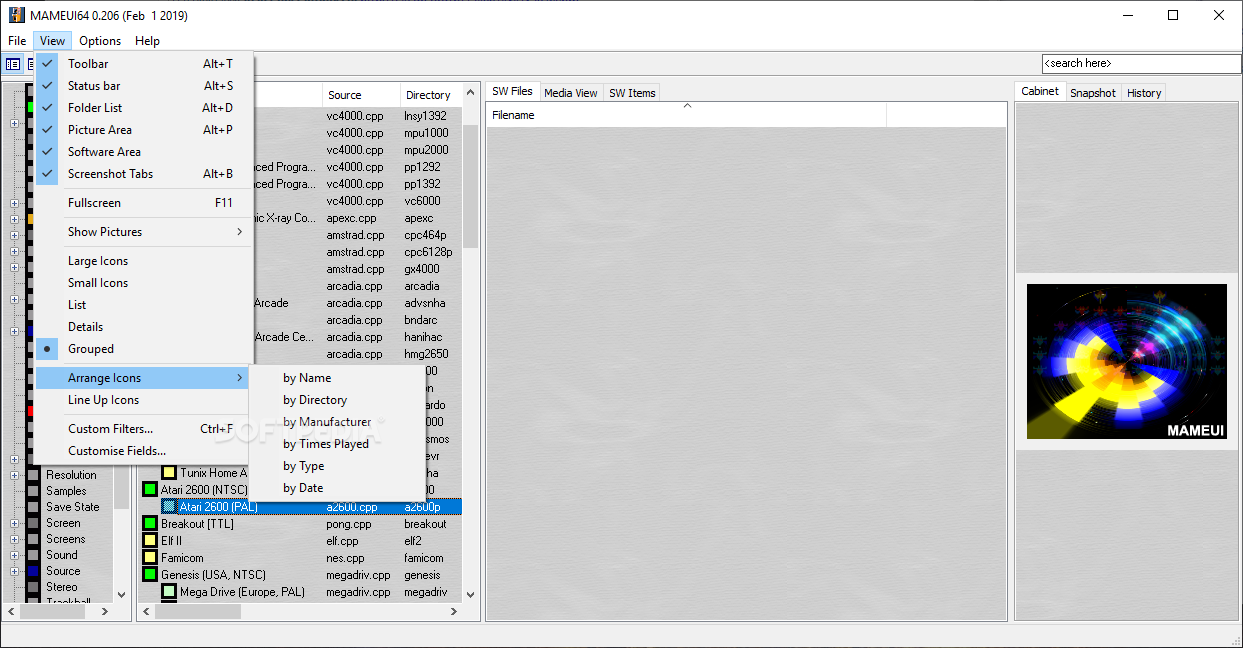Click the yellow icon beside Tunix Home A
The height and width of the screenshot is (648, 1243).
pos(169,473)
